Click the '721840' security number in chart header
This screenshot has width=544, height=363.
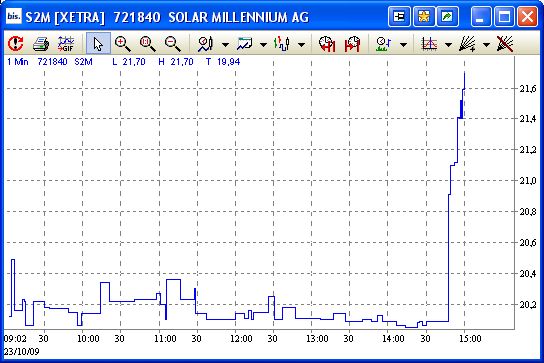pyautogui.click(x=52, y=62)
